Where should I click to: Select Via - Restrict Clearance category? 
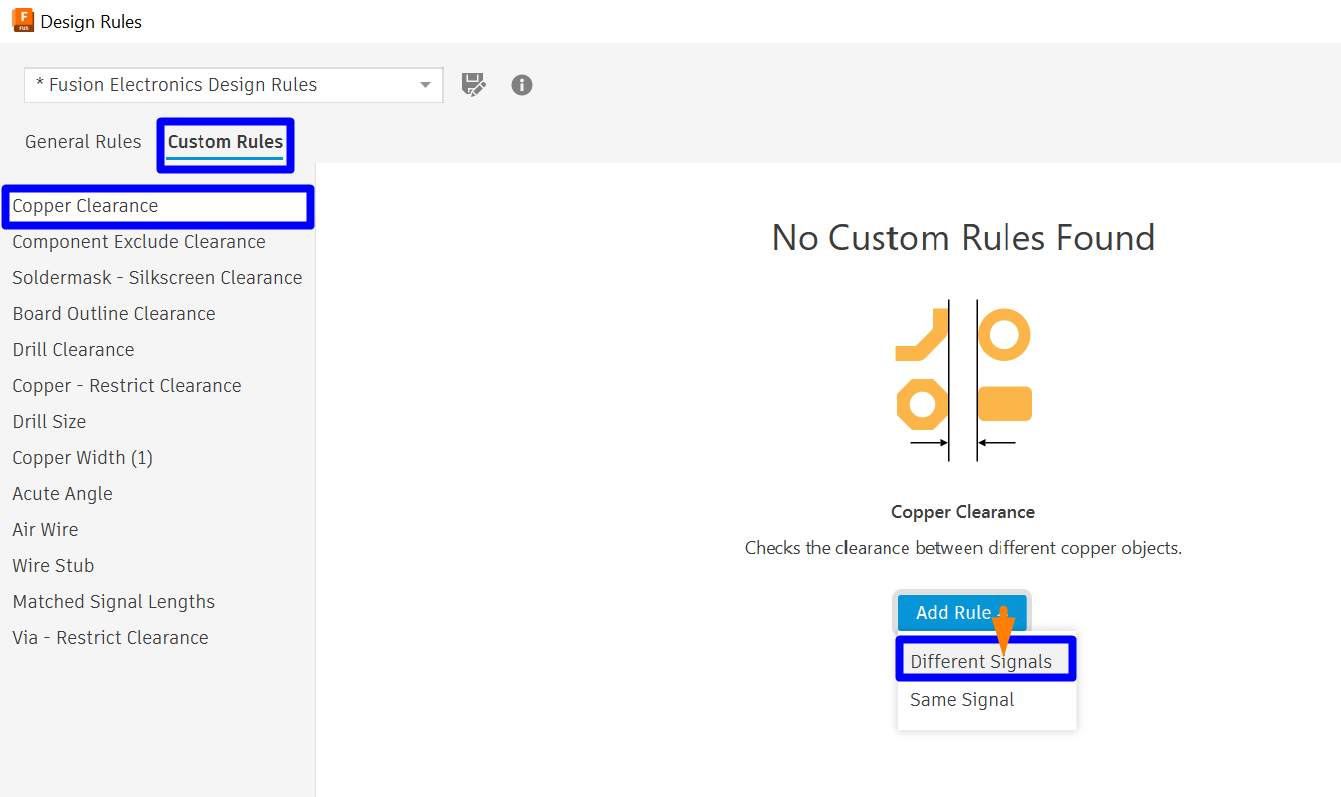110,637
